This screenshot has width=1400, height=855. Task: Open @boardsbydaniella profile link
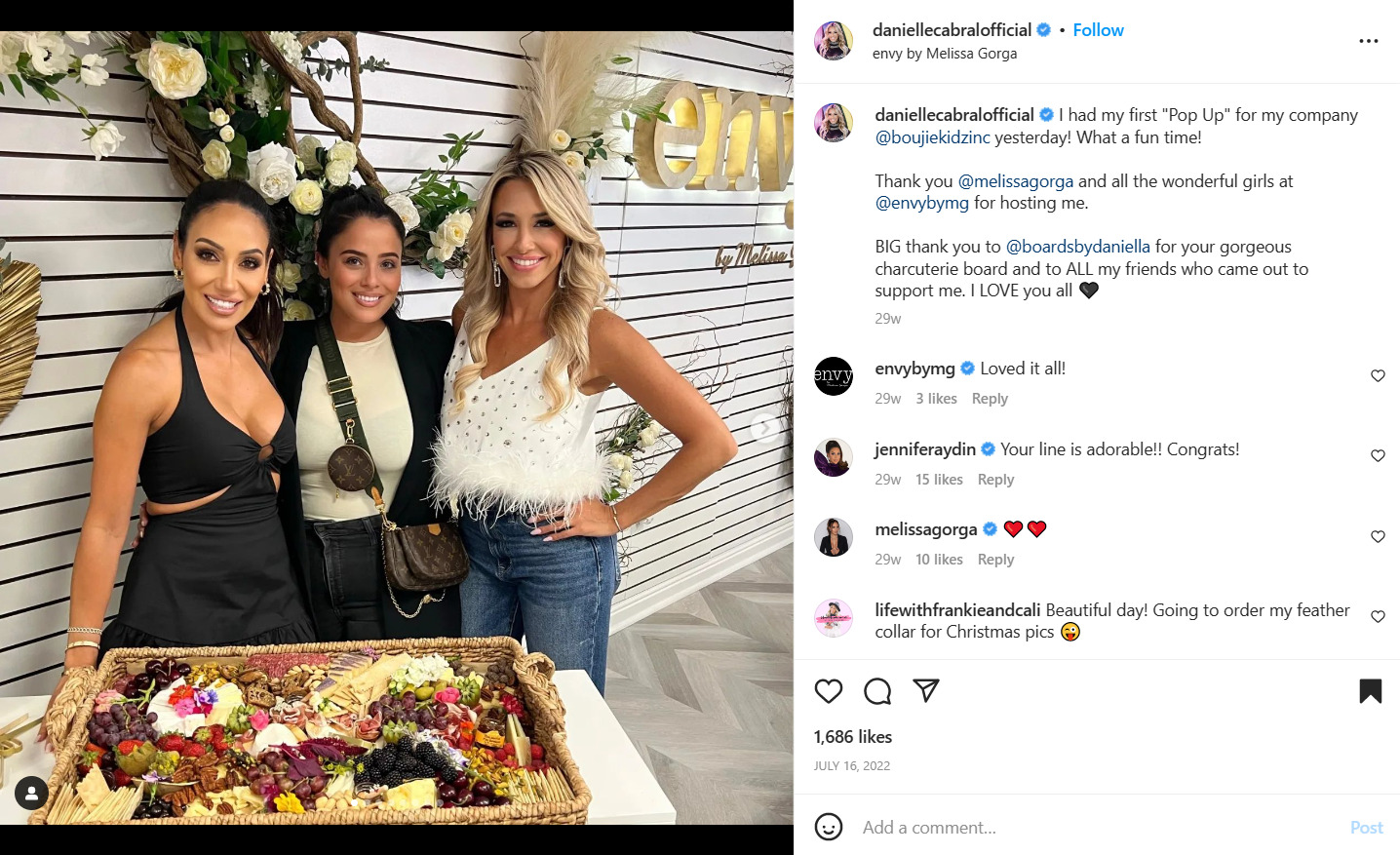coord(1077,247)
